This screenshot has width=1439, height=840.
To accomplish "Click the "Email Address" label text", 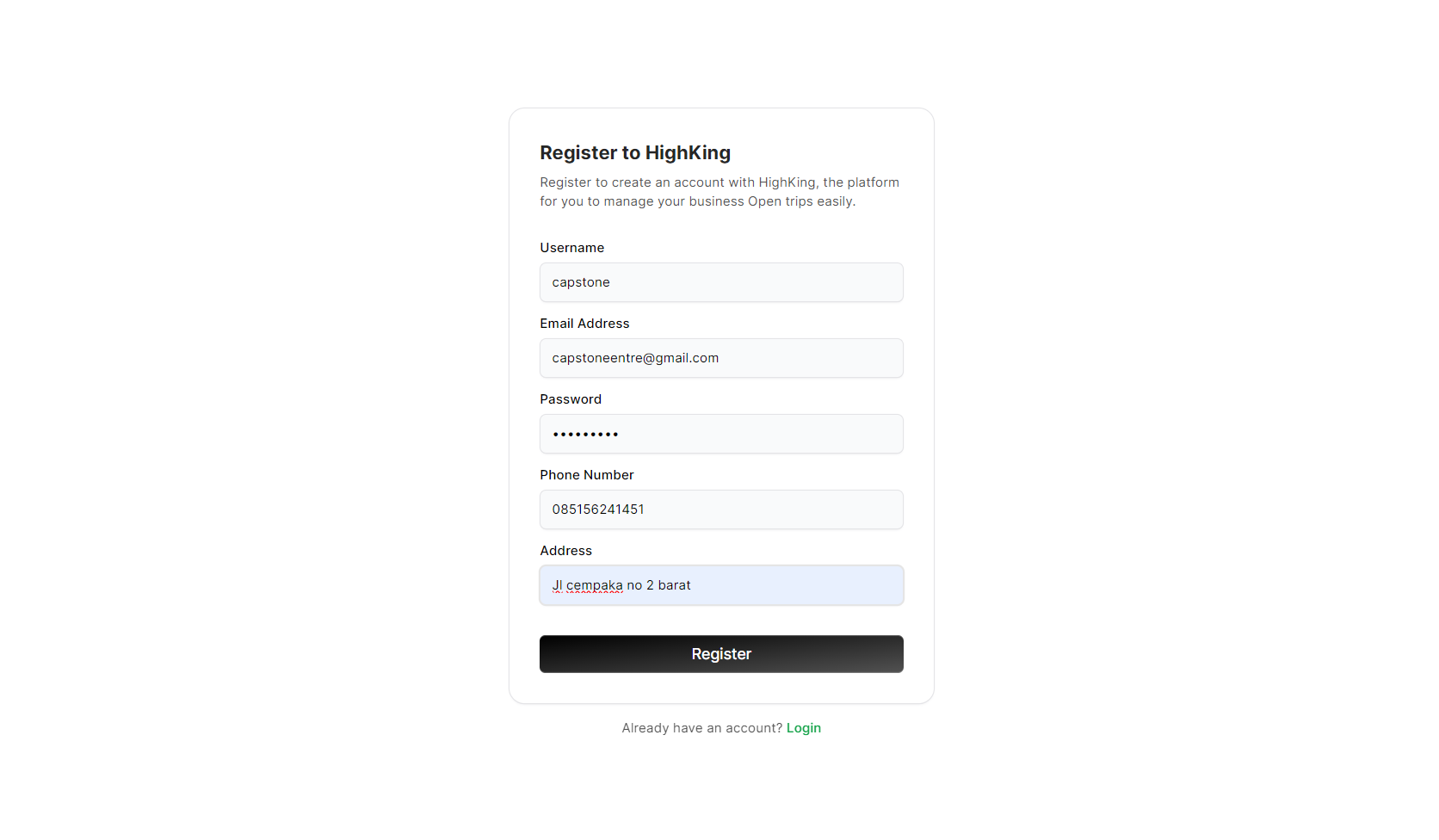I will [584, 324].
